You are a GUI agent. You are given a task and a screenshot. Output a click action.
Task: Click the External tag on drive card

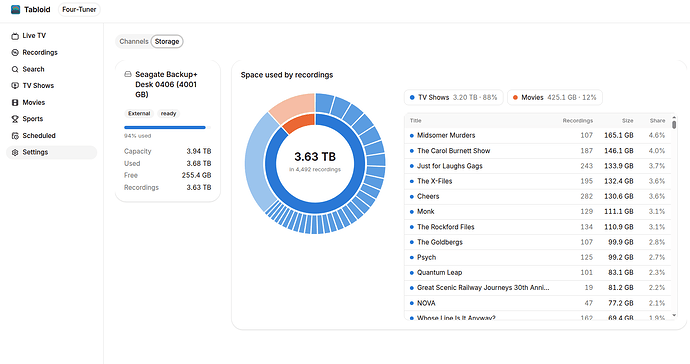pyautogui.click(x=139, y=114)
